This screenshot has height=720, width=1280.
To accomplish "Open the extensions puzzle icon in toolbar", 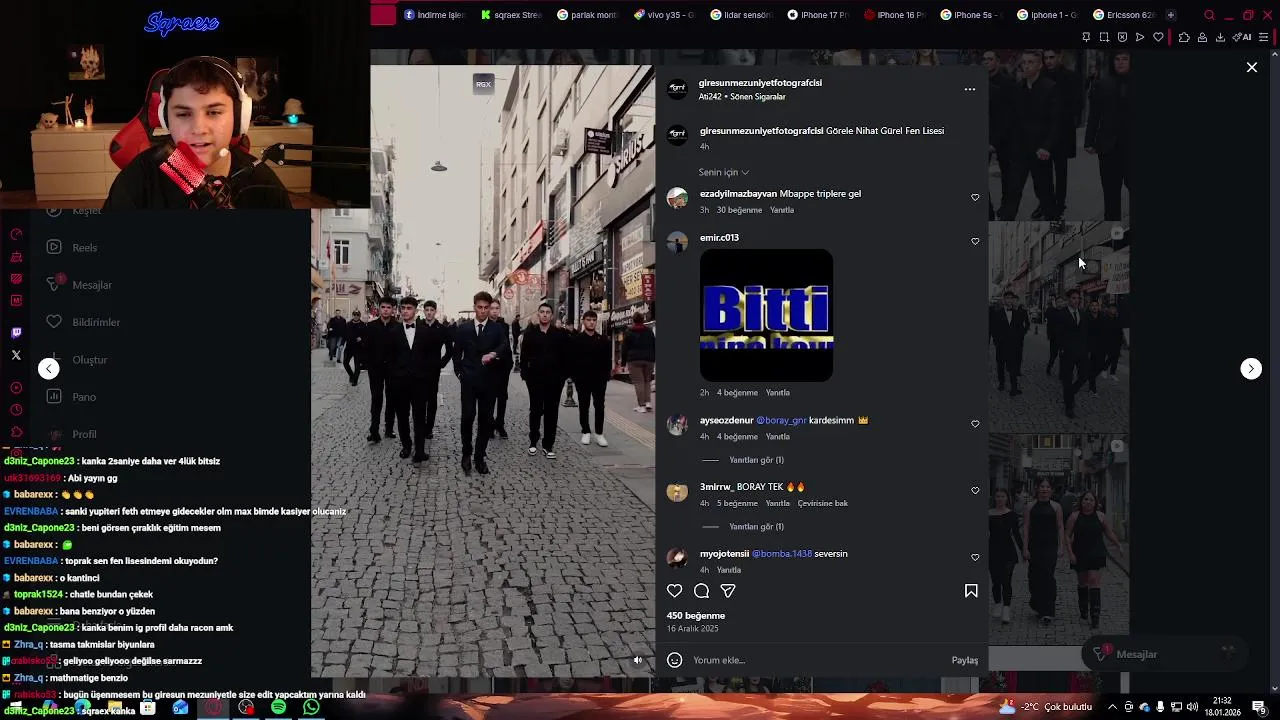I will [1184, 37].
